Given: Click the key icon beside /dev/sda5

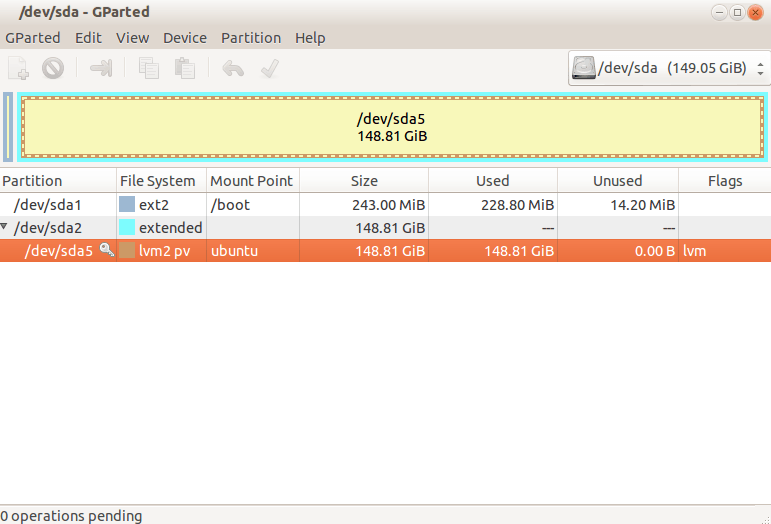Looking at the screenshot, I should 106,250.
